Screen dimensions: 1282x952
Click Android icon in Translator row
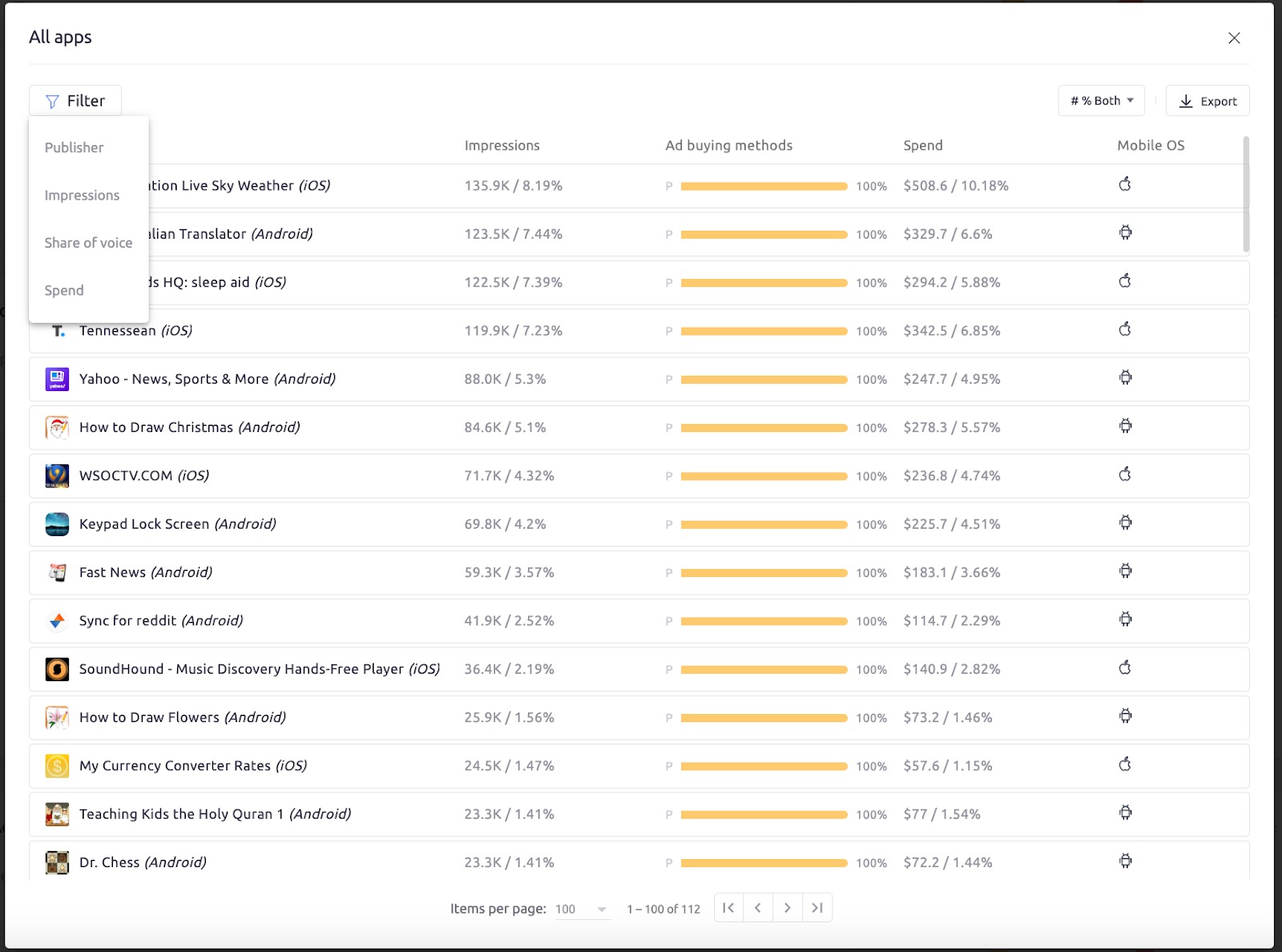(x=1126, y=232)
